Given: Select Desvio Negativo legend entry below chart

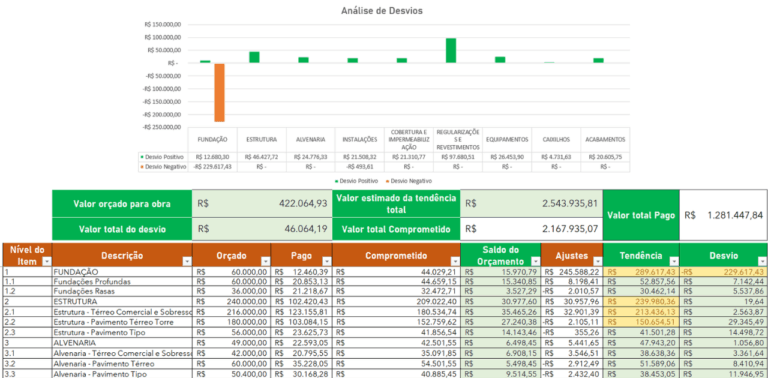Looking at the screenshot, I should tap(410, 181).
